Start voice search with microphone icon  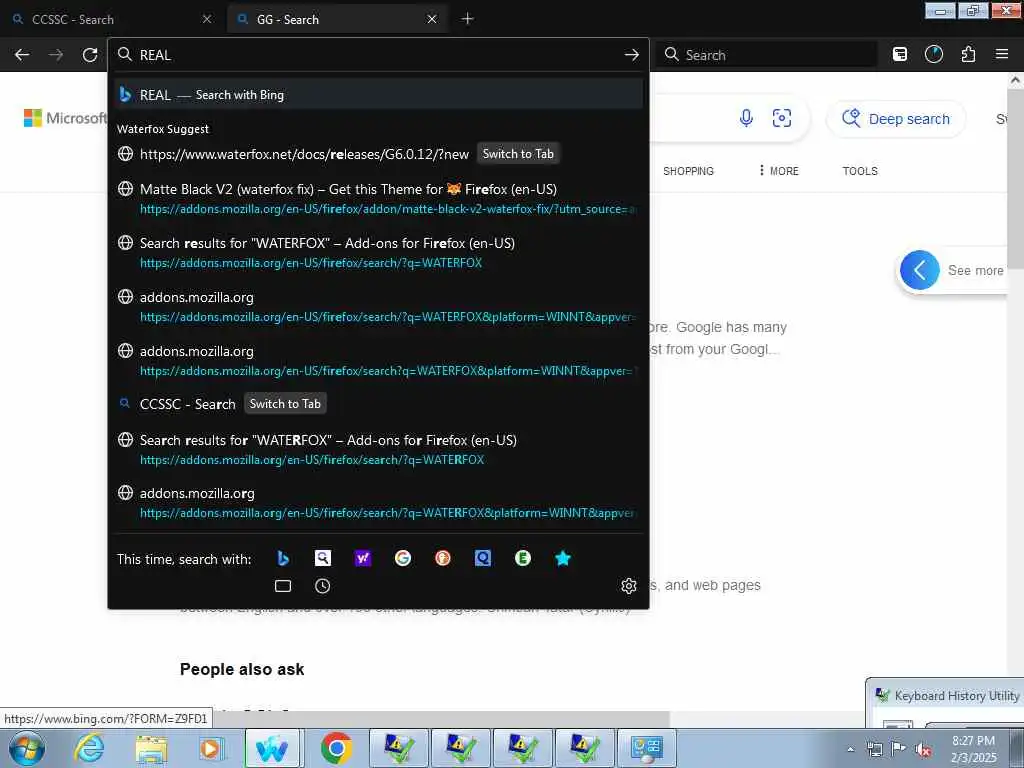(746, 118)
